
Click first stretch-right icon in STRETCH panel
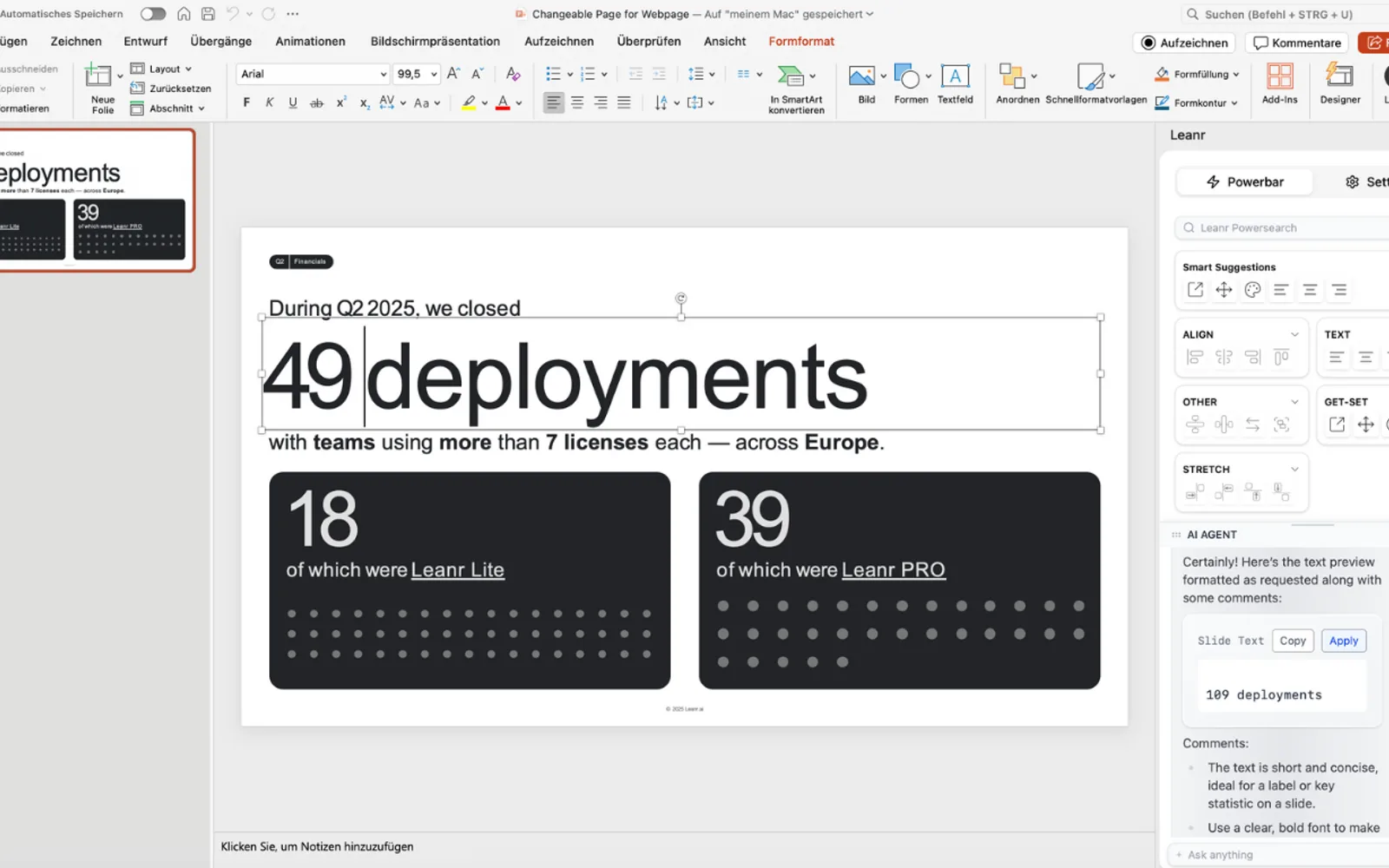point(1195,492)
